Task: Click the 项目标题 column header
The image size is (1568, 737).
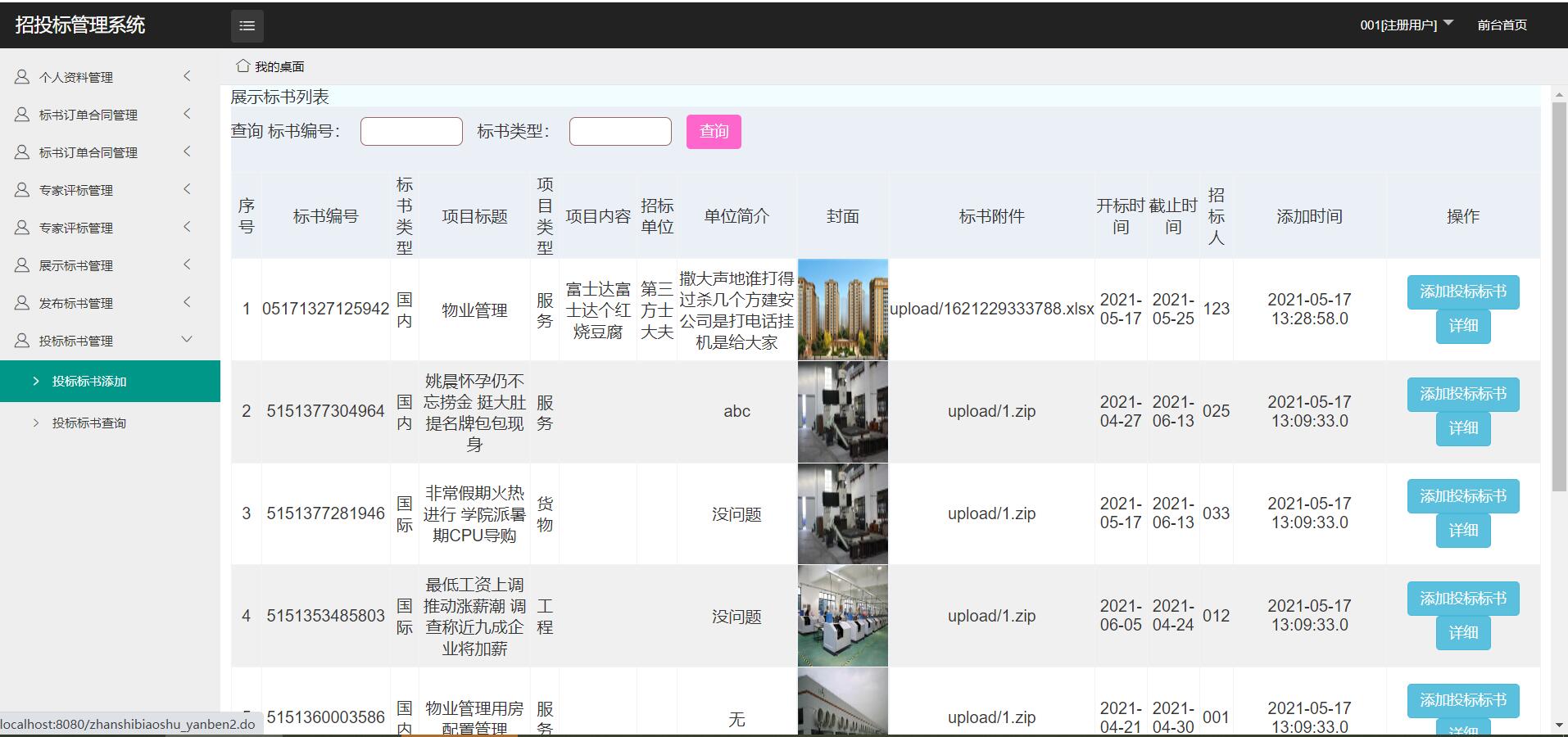Action: point(474,216)
